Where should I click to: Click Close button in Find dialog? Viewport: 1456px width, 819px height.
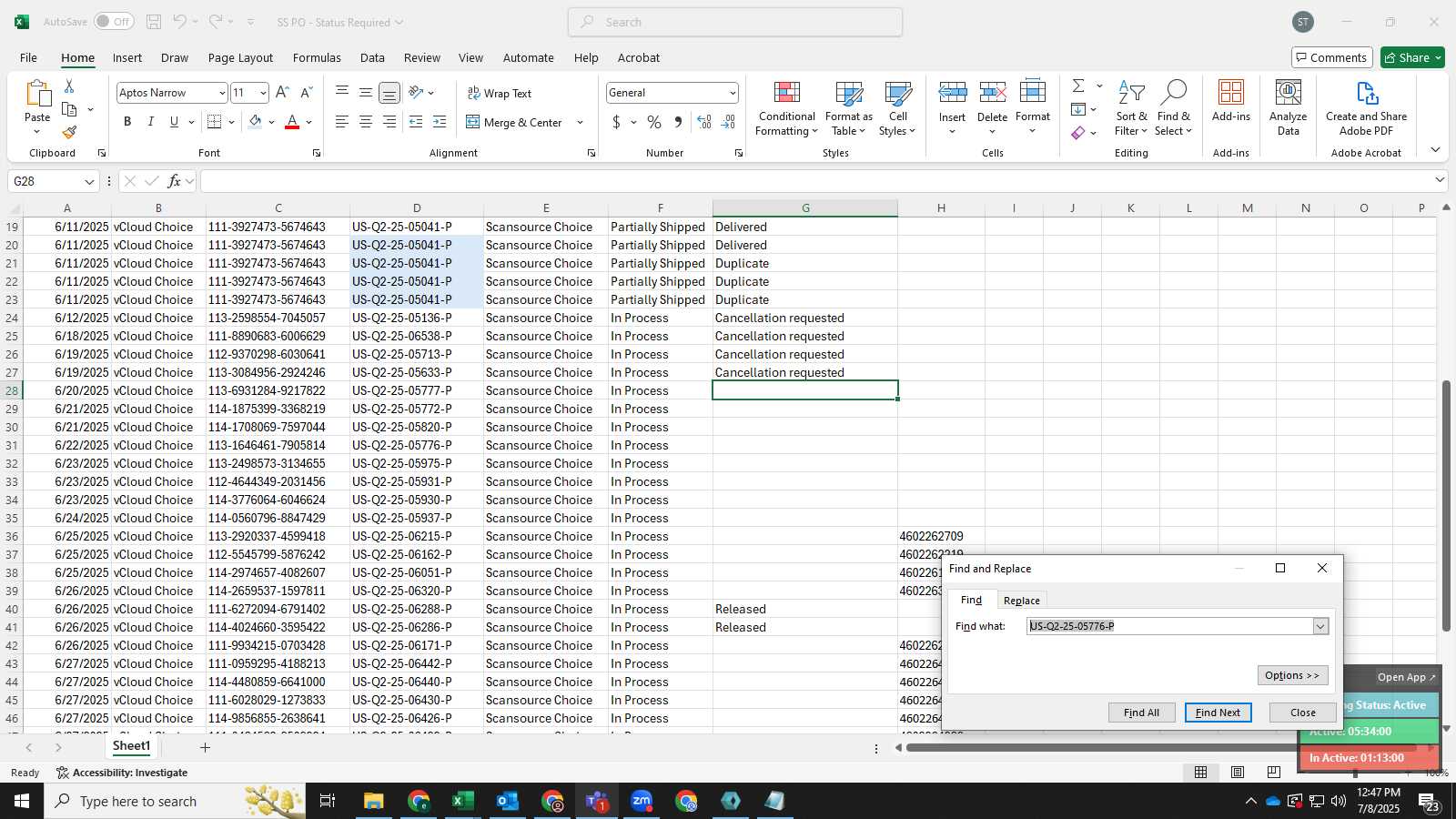coord(1302,713)
